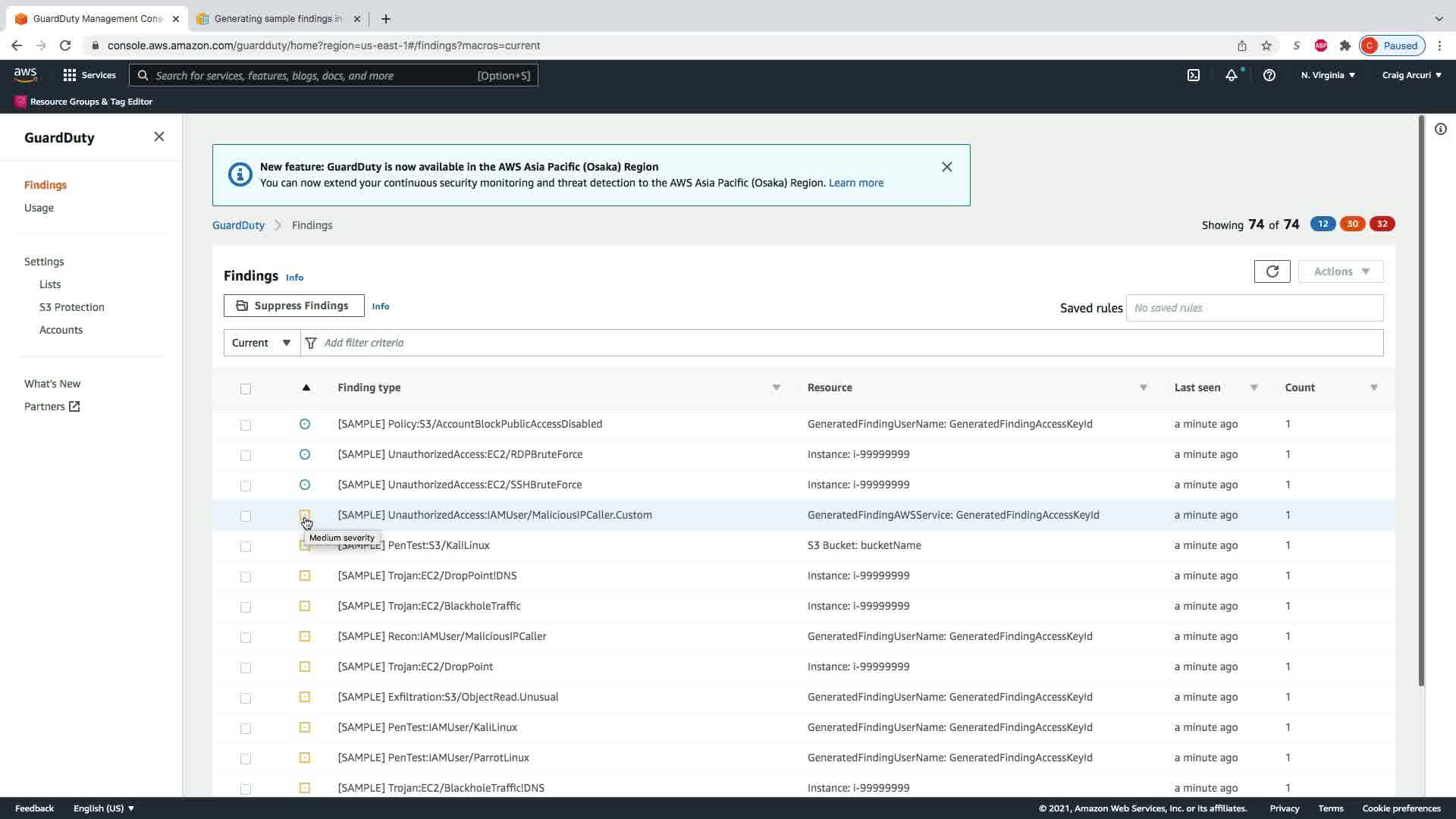Bookmark this page with the star icon
Viewport: 1456px width, 819px height.
coord(1266,45)
